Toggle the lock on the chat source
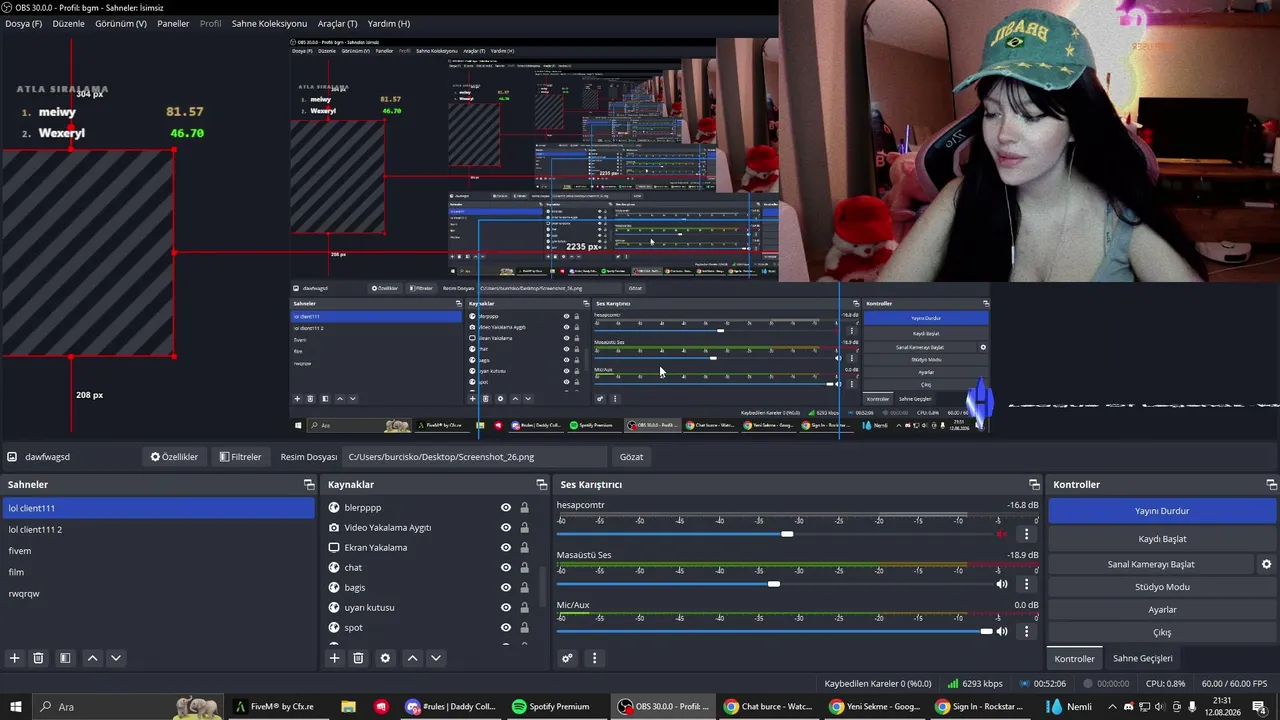Screen dimensions: 1280x720 (524, 568)
